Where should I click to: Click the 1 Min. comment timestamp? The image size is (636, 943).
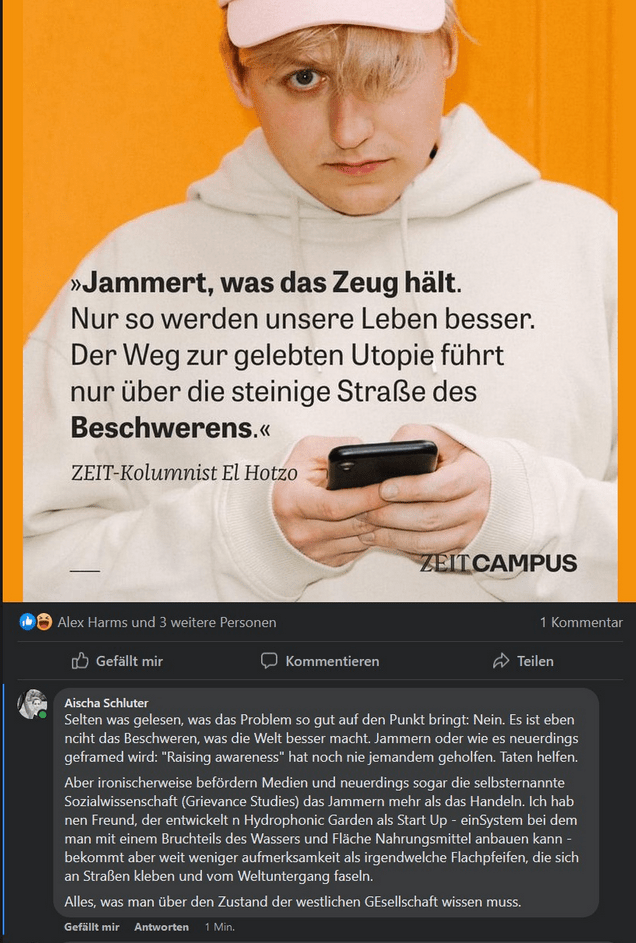219,927
